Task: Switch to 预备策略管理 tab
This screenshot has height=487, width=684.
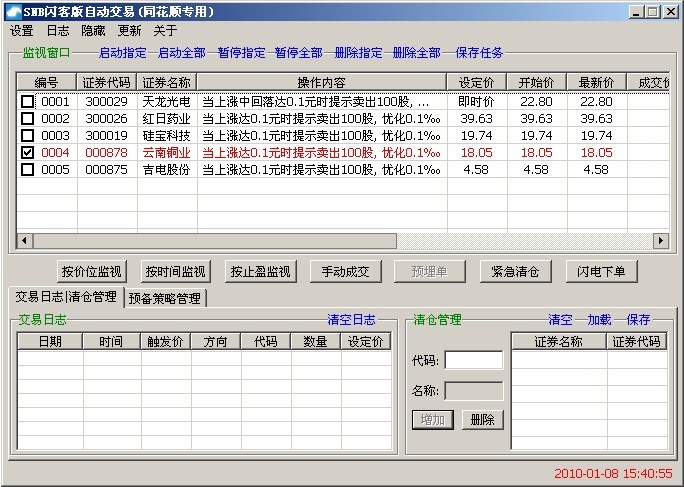Action: click(x=165, y=298)
